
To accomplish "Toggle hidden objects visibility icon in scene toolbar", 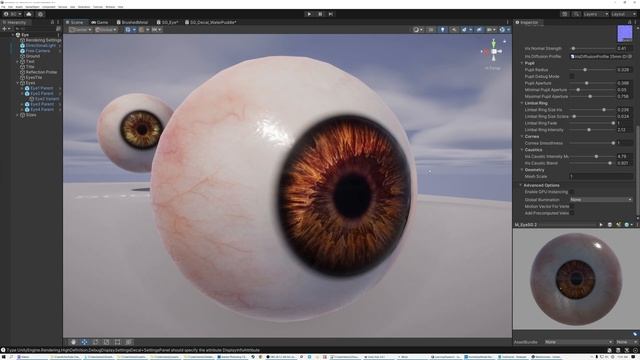I will [x=479, y=30].
